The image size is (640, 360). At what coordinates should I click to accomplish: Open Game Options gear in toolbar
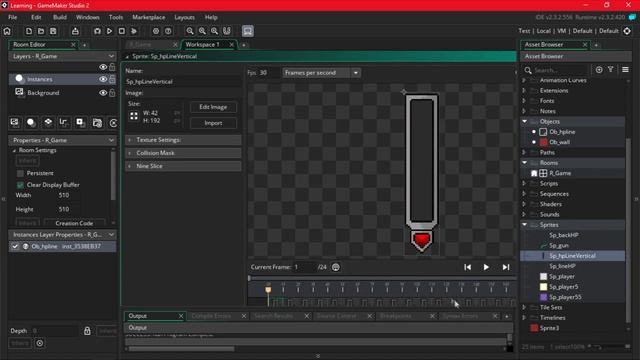point(156,31)
